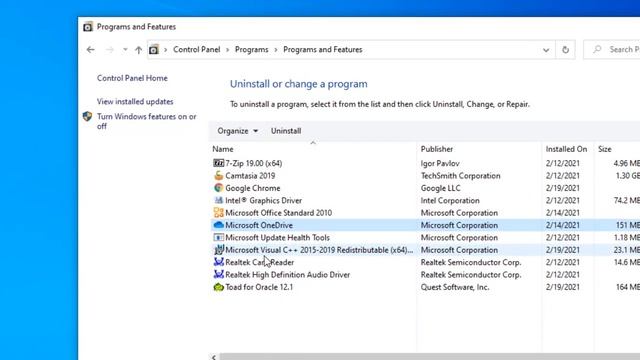The width and height of the screenshot is (640, 360).
Task: Open the recent locations dropdown arrow
Action: 125,50
